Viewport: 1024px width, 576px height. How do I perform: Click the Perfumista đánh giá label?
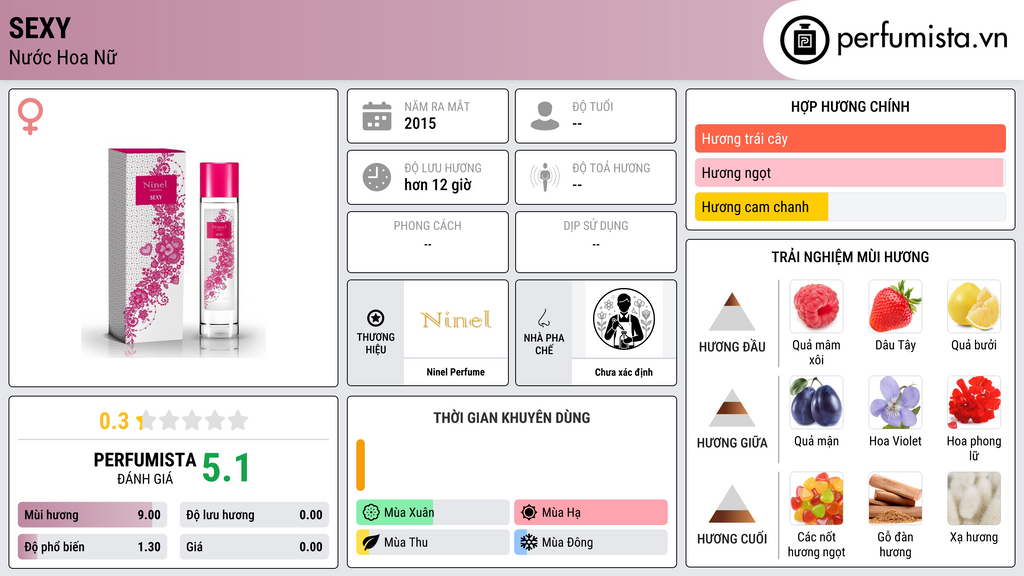tap(145, 468)
